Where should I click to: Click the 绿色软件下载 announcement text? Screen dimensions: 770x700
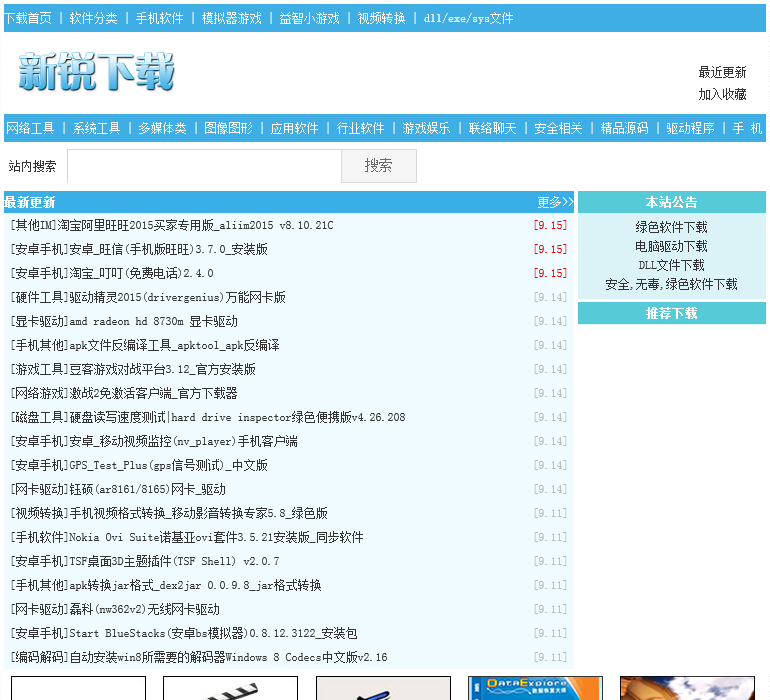point(671,228)
